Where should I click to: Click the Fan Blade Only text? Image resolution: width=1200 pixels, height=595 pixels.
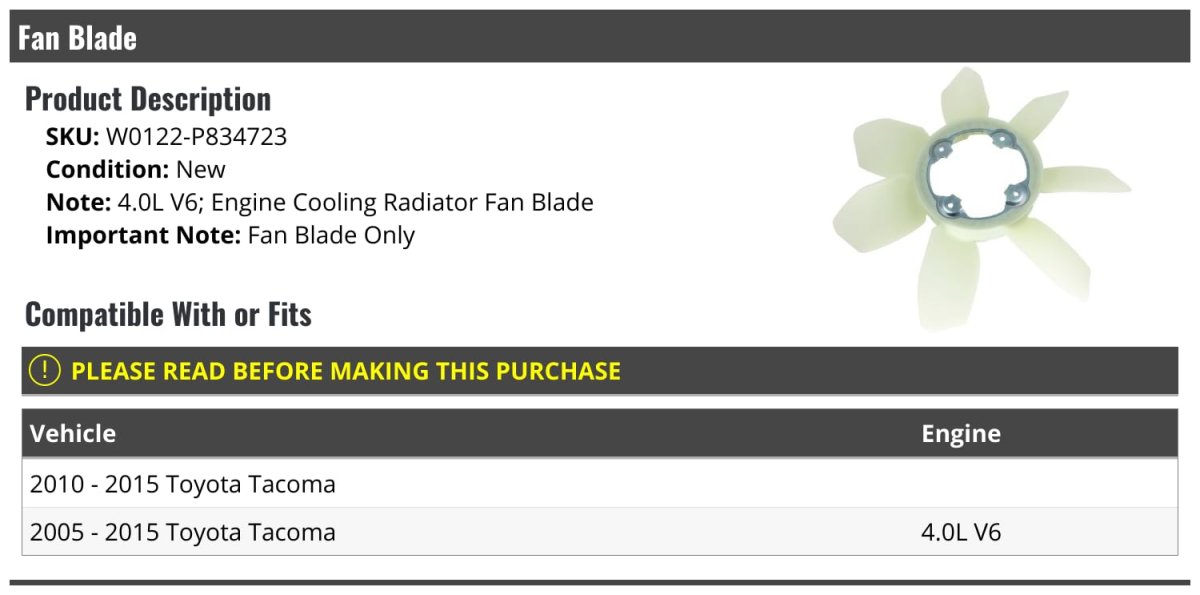tap(331, 235)
